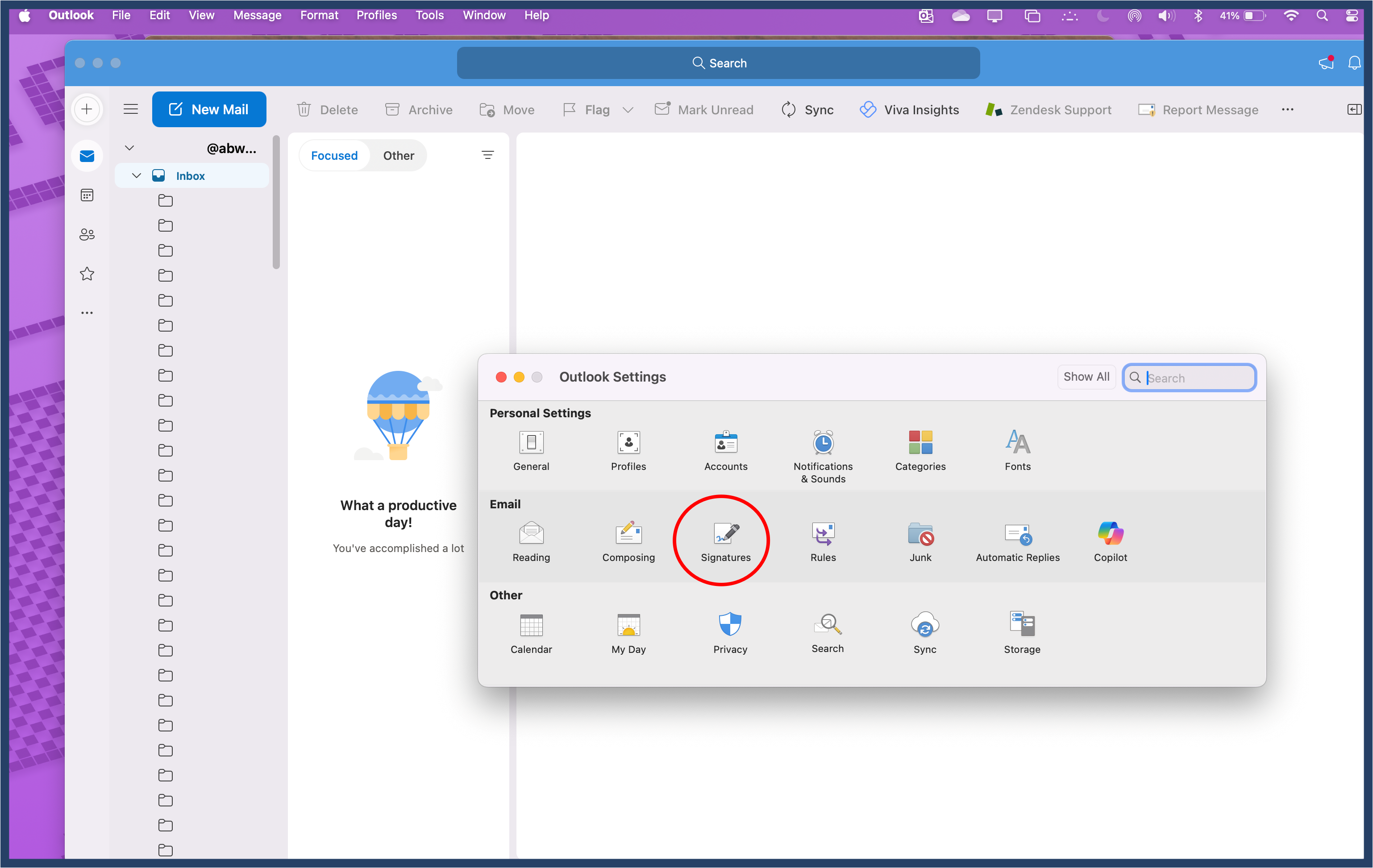Image resolution: width=1373 pixels, height=868 pixels.
Task: Collapse the @abw account chevron
Action: (129, 148)
